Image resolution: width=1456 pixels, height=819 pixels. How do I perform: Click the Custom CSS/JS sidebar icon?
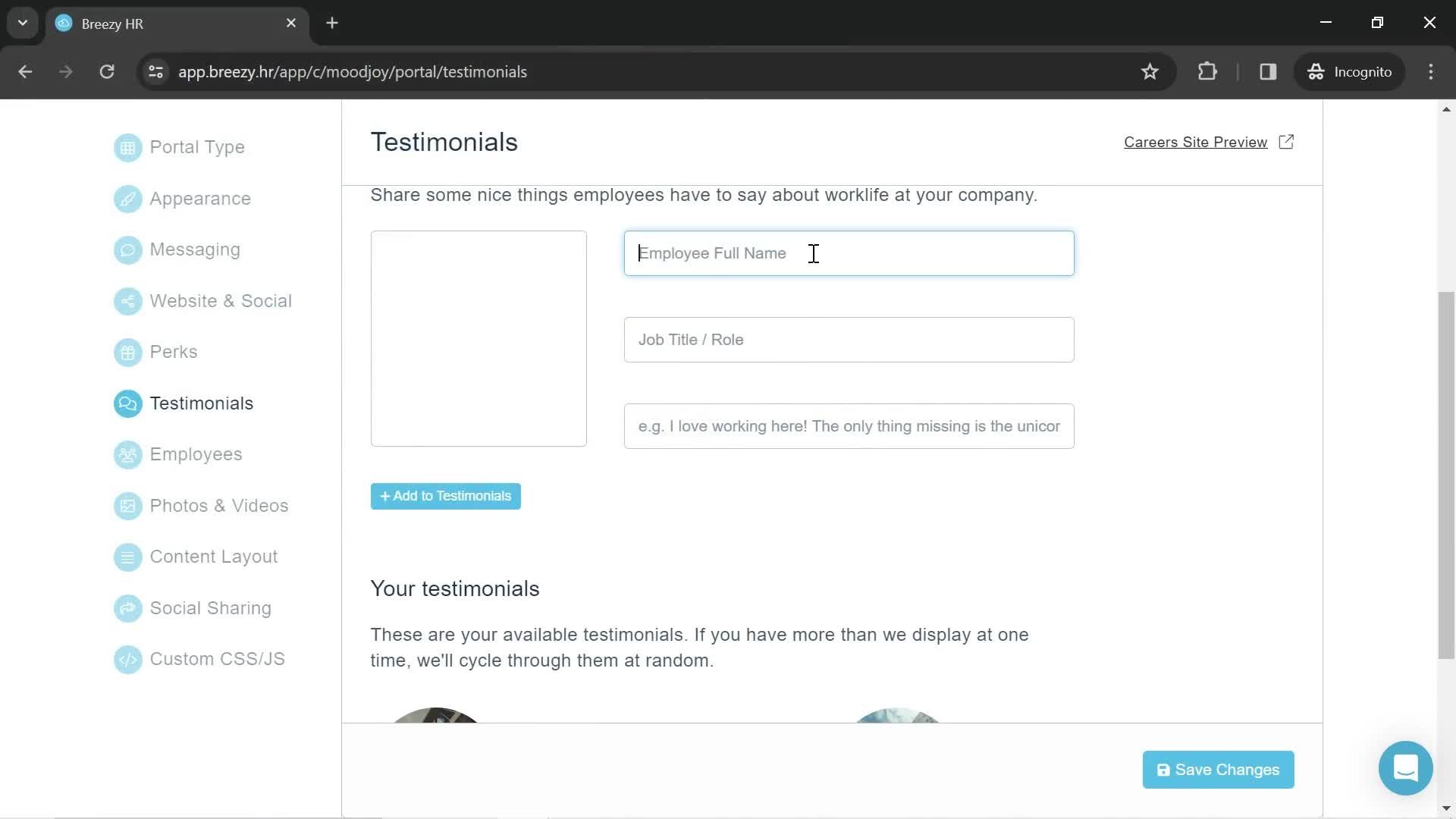[126, 659]
